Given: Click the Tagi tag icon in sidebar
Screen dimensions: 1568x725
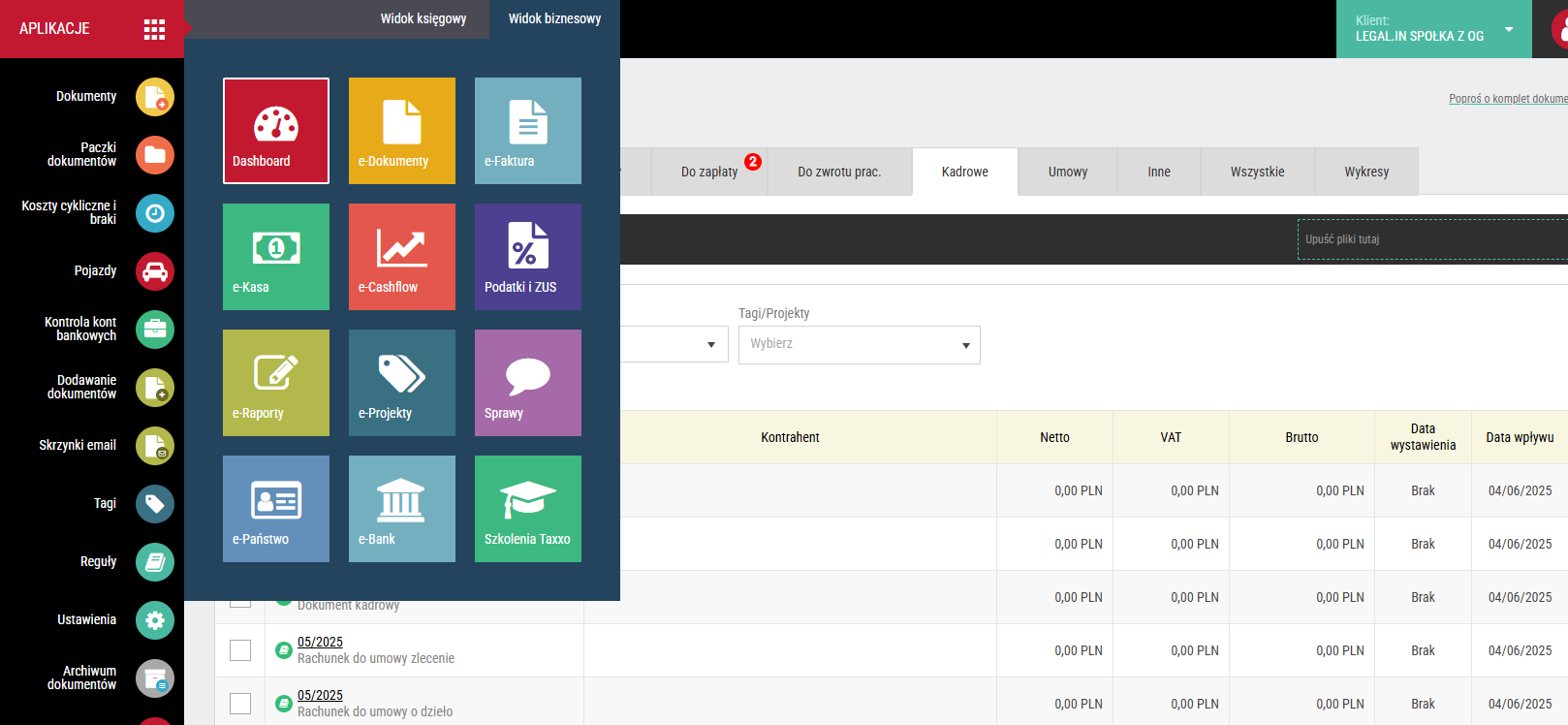Looking at the screenshot, I should tap(155, 504).
